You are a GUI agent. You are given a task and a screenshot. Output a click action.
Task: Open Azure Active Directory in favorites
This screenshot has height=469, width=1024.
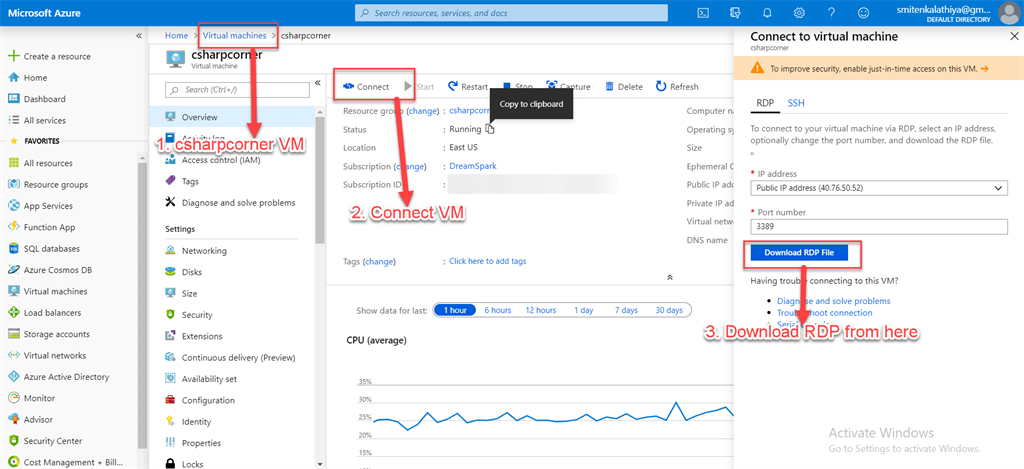coord(66,377)
